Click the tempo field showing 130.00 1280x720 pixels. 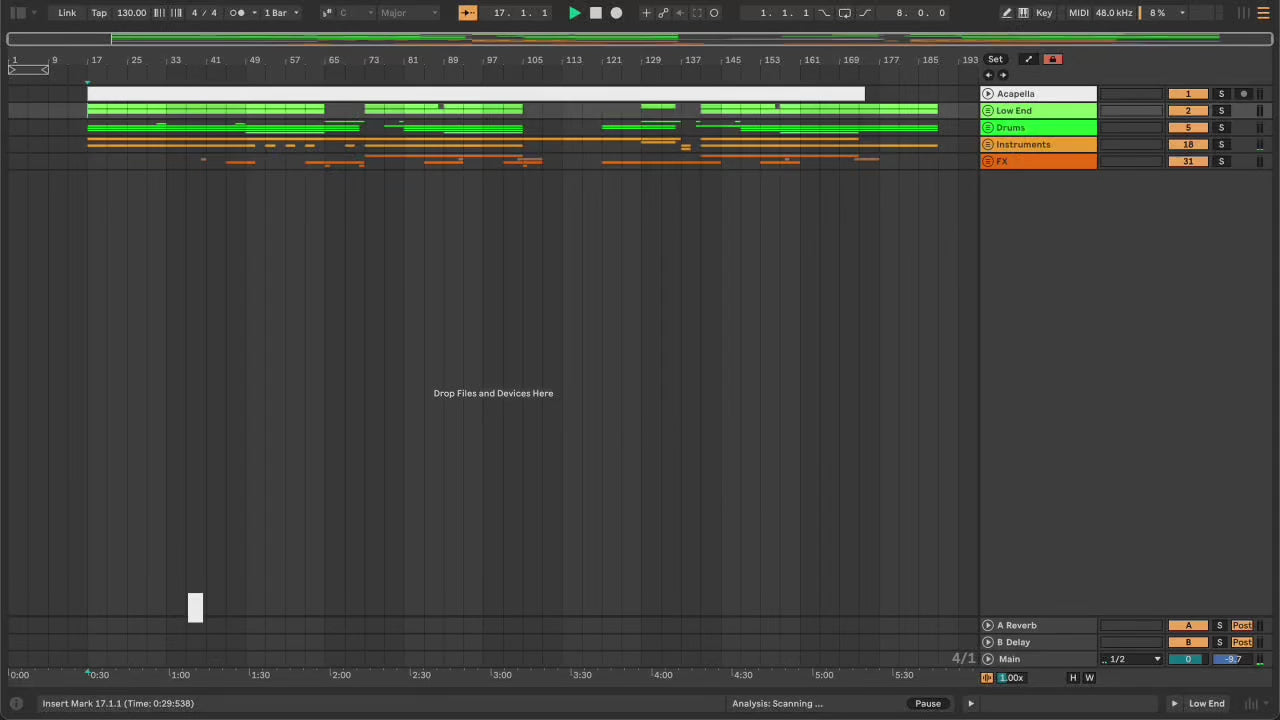[131, 13]
